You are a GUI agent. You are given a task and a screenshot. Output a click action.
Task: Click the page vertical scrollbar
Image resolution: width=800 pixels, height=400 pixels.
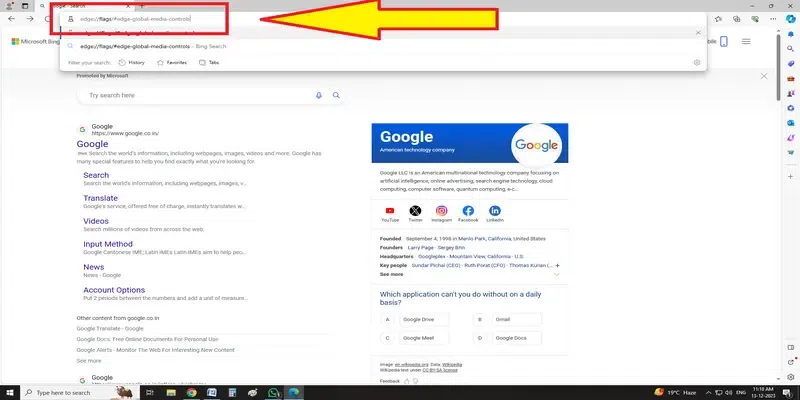click(x=778, y=66)
